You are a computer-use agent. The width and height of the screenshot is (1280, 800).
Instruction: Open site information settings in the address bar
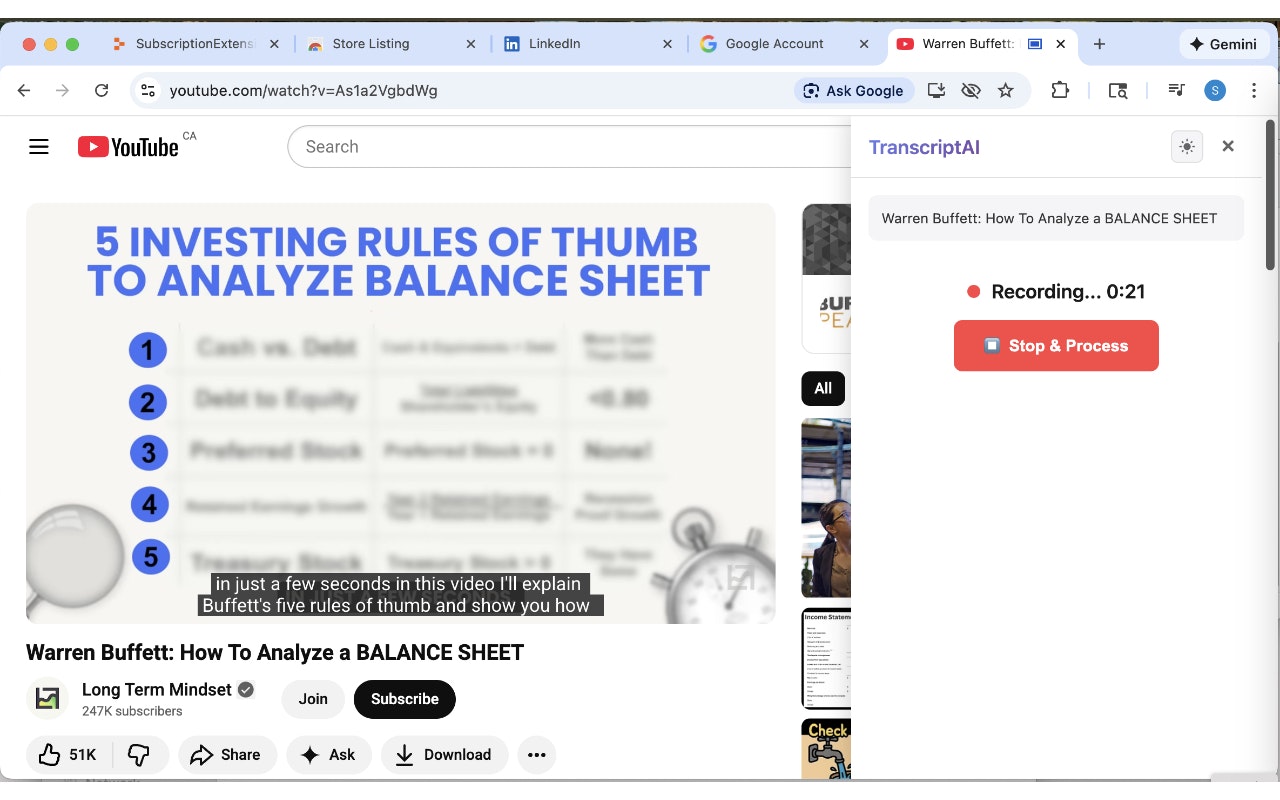tap(148, 90)
